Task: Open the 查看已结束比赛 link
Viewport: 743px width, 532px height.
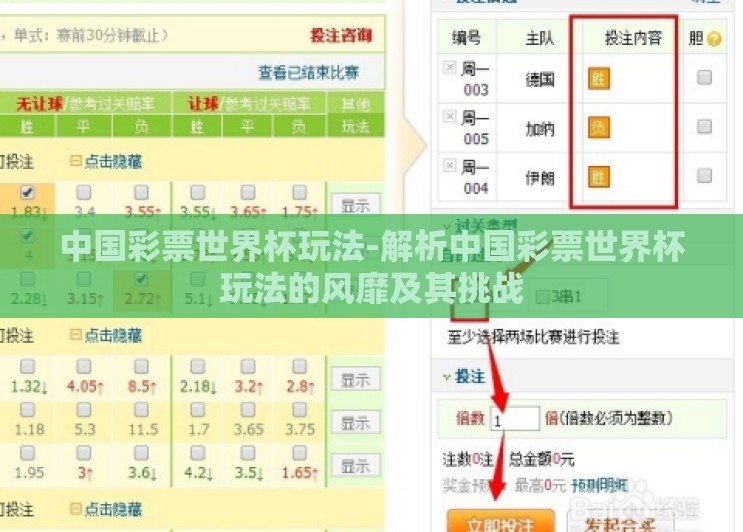Action: pos(308,72)
